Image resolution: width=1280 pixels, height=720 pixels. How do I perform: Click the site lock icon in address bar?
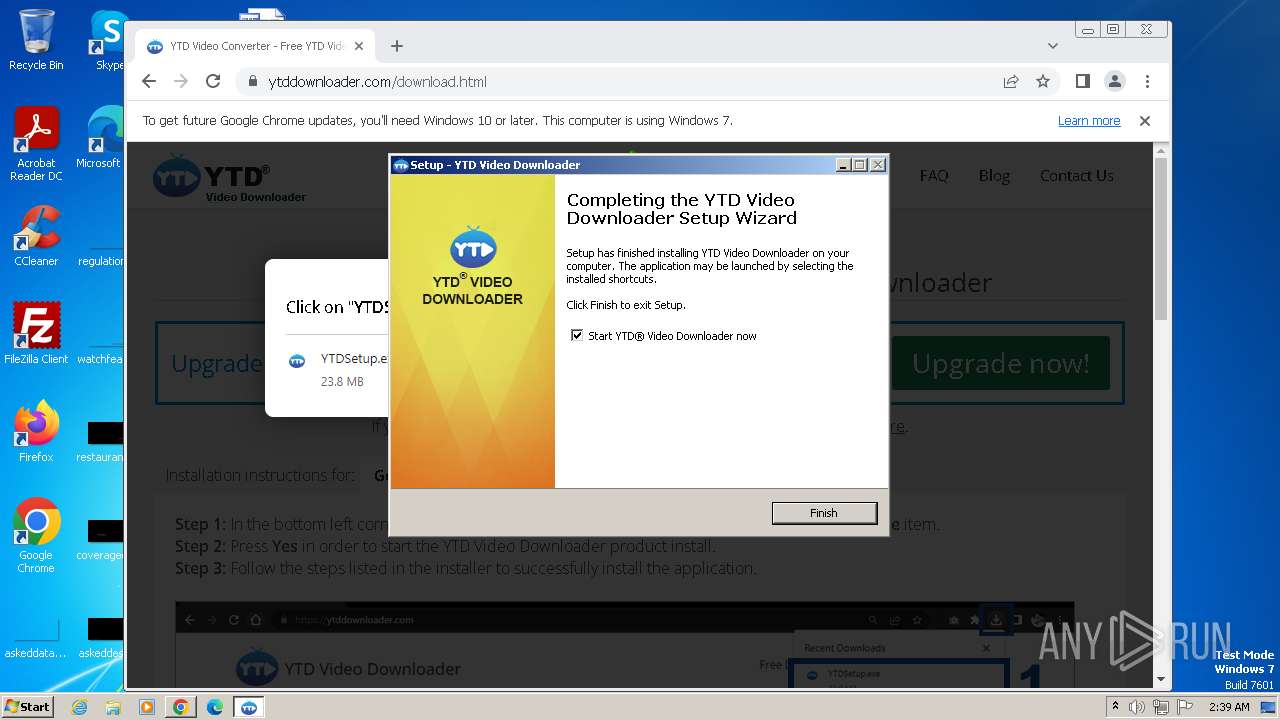coord(252,81)
